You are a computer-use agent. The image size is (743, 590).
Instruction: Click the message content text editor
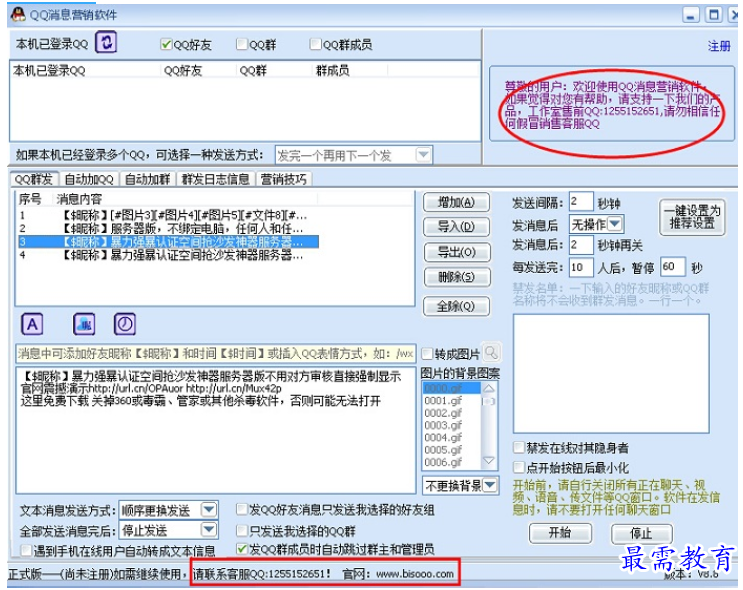pyautogui.click(x=216, y=430)
